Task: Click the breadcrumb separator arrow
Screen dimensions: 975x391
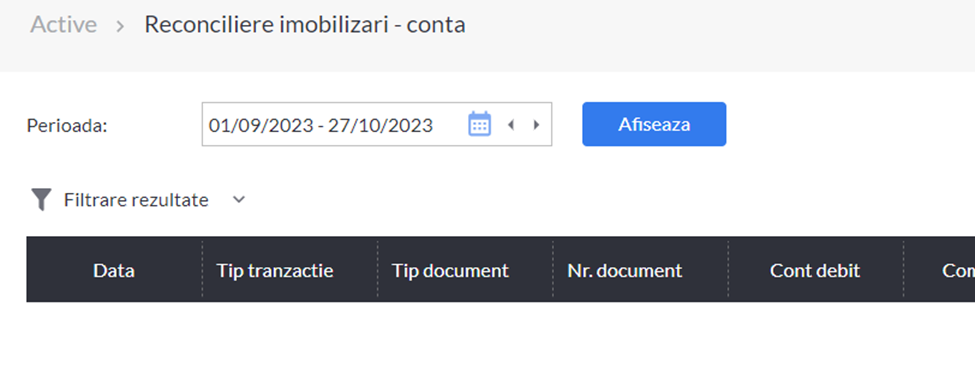Action: coord(121,26)
